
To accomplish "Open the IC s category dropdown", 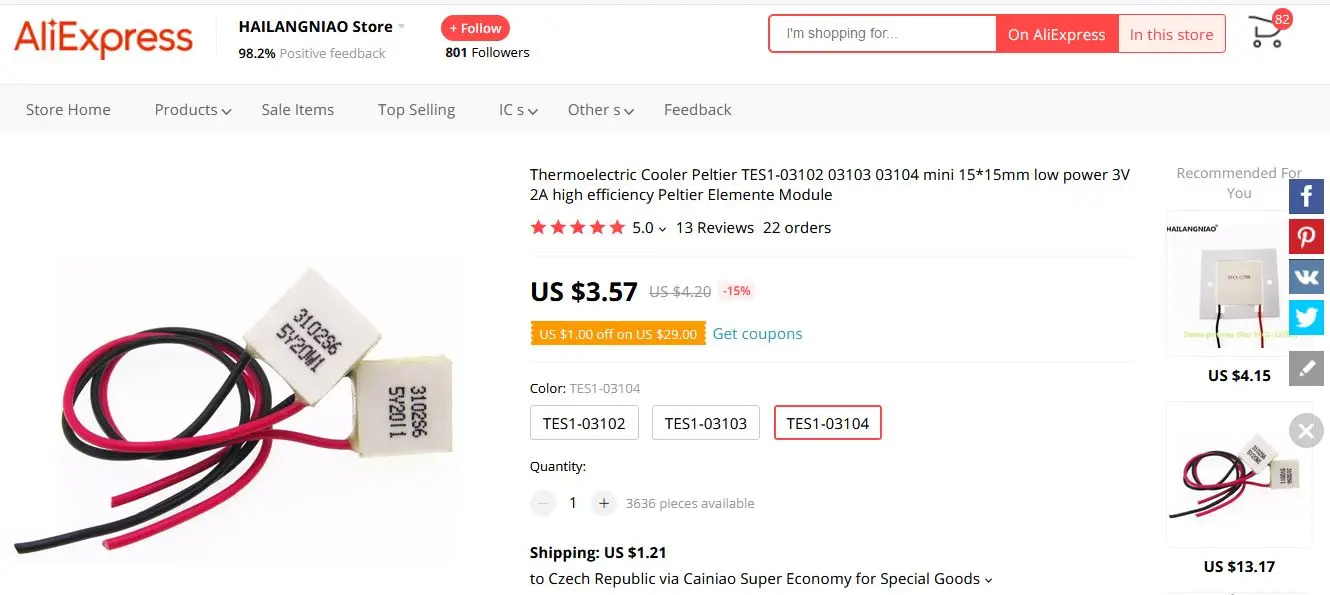I will [x=518, y=110].
